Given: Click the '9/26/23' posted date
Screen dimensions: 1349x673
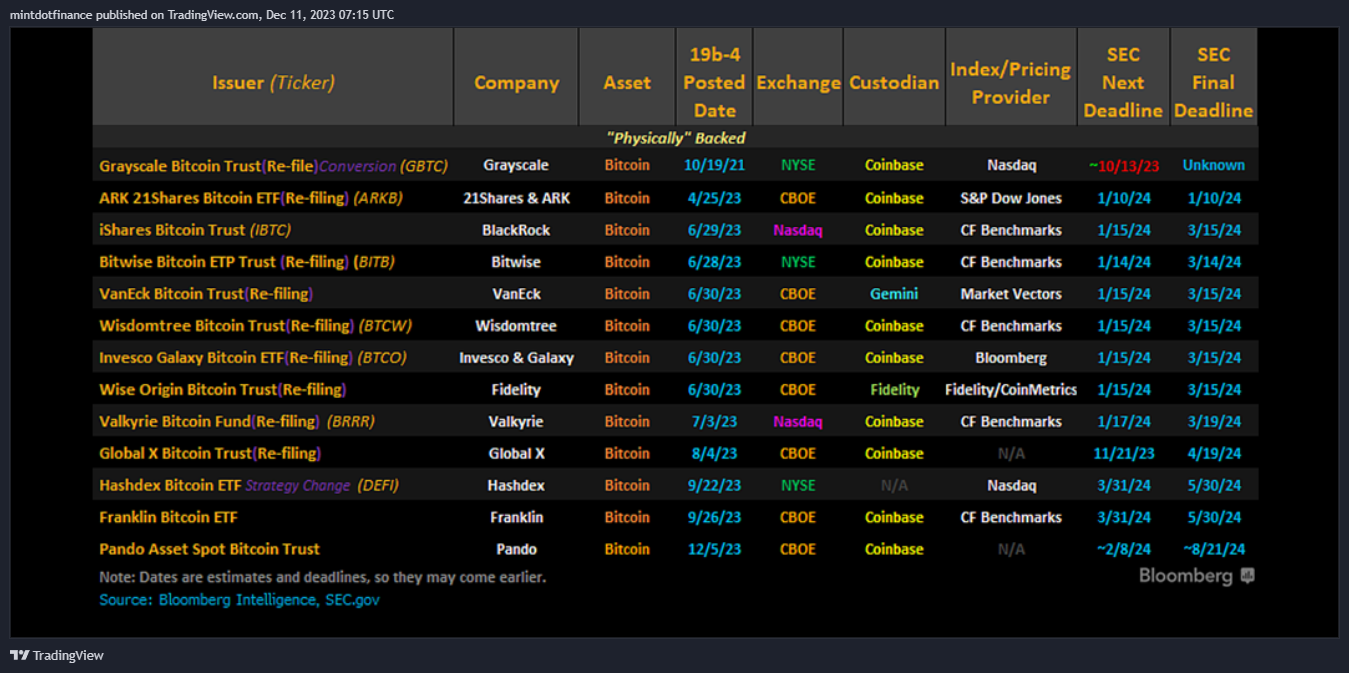Looking at the screenshot, I should point(714,518).
